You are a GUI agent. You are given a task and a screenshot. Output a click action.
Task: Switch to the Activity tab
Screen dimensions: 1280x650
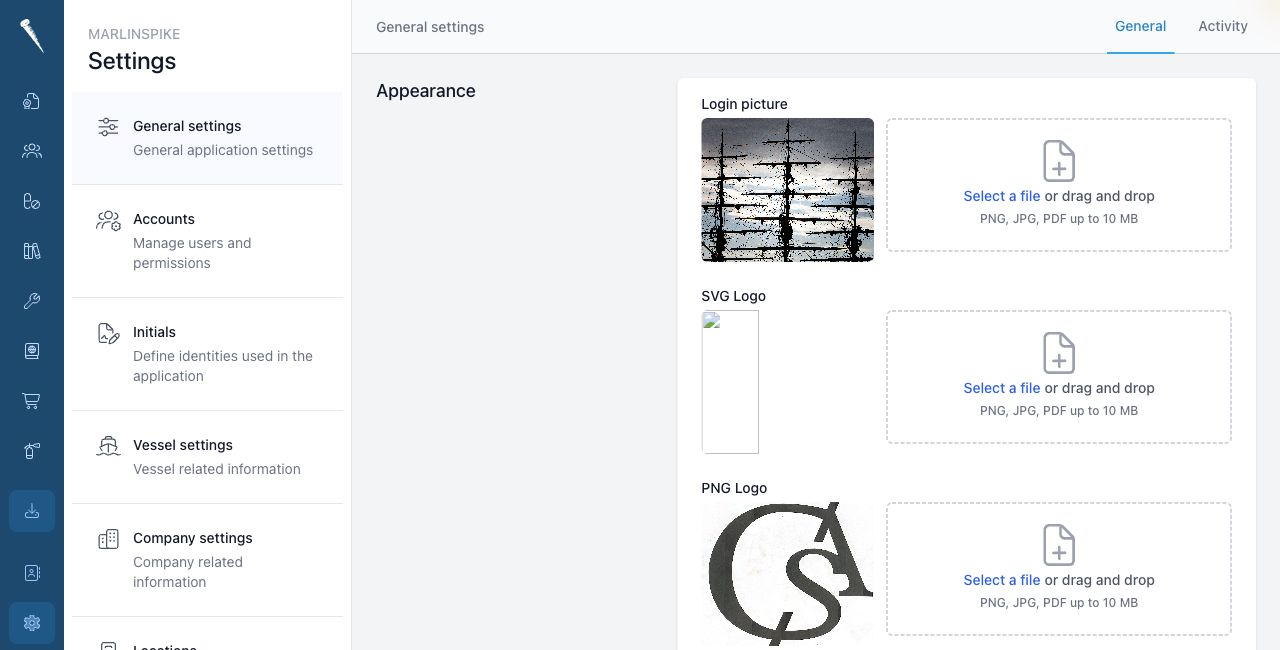1223,27
